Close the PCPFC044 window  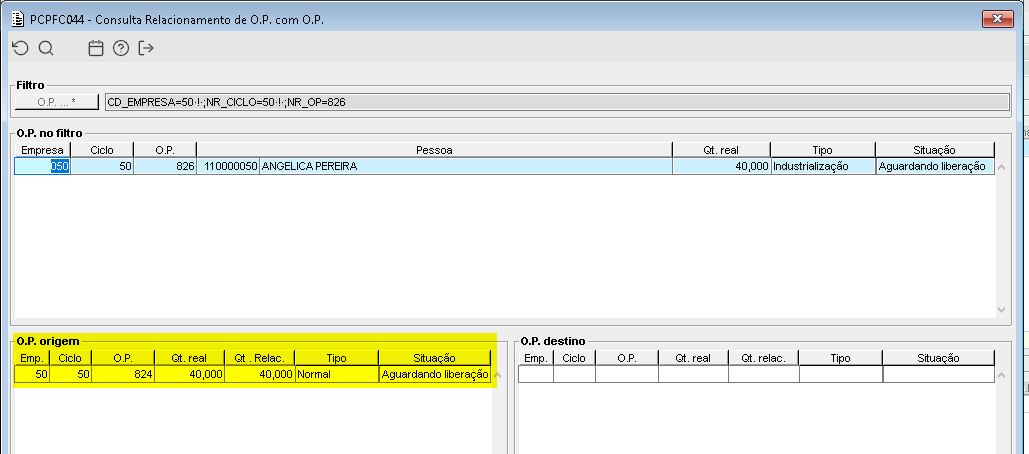[998, 19]
